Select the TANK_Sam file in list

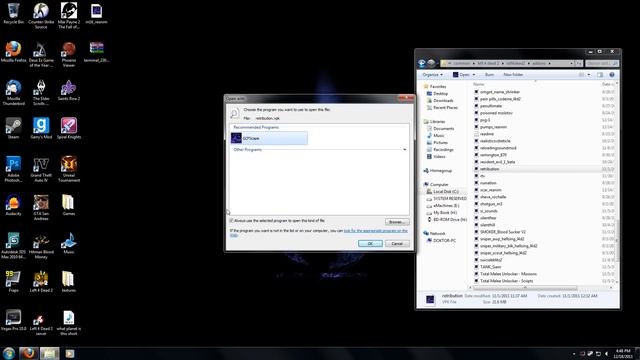pyautogui.click(x=490, y=267)
